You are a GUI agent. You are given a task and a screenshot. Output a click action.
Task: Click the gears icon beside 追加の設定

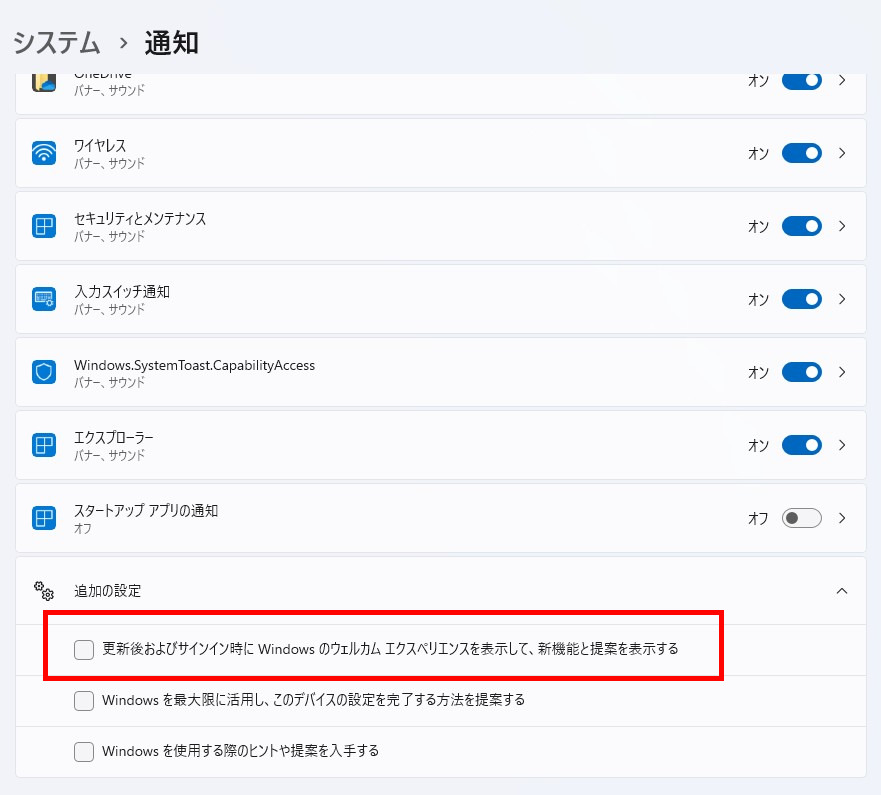(44, 590)
